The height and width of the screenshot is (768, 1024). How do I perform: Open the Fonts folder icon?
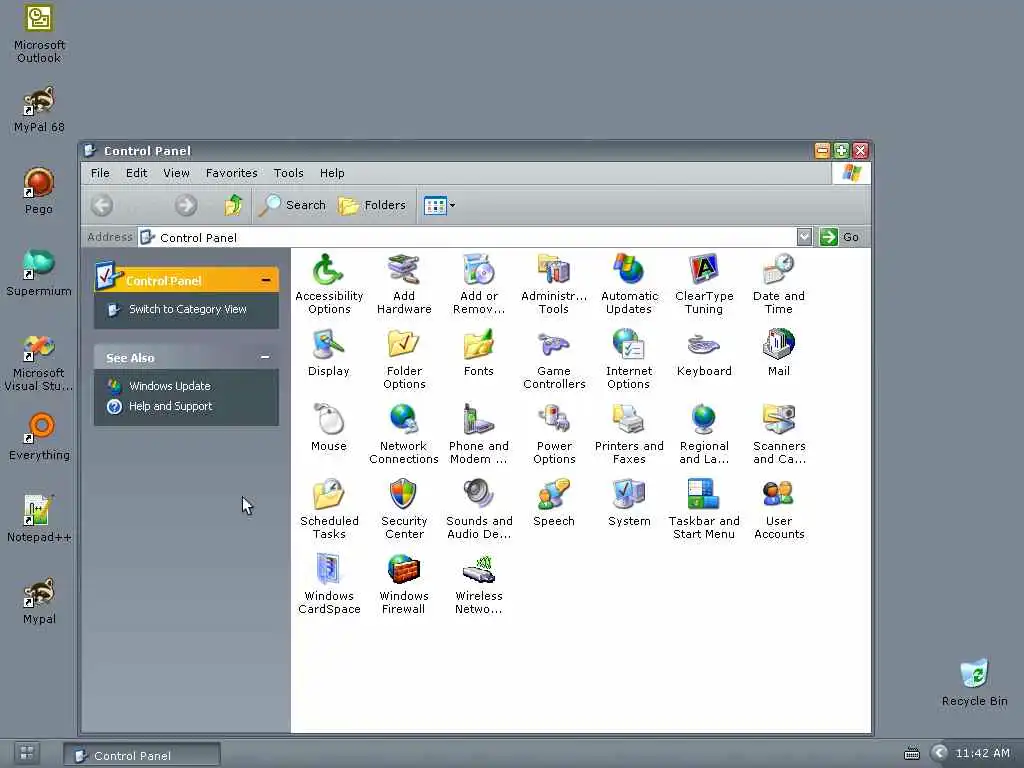point(479,345)
